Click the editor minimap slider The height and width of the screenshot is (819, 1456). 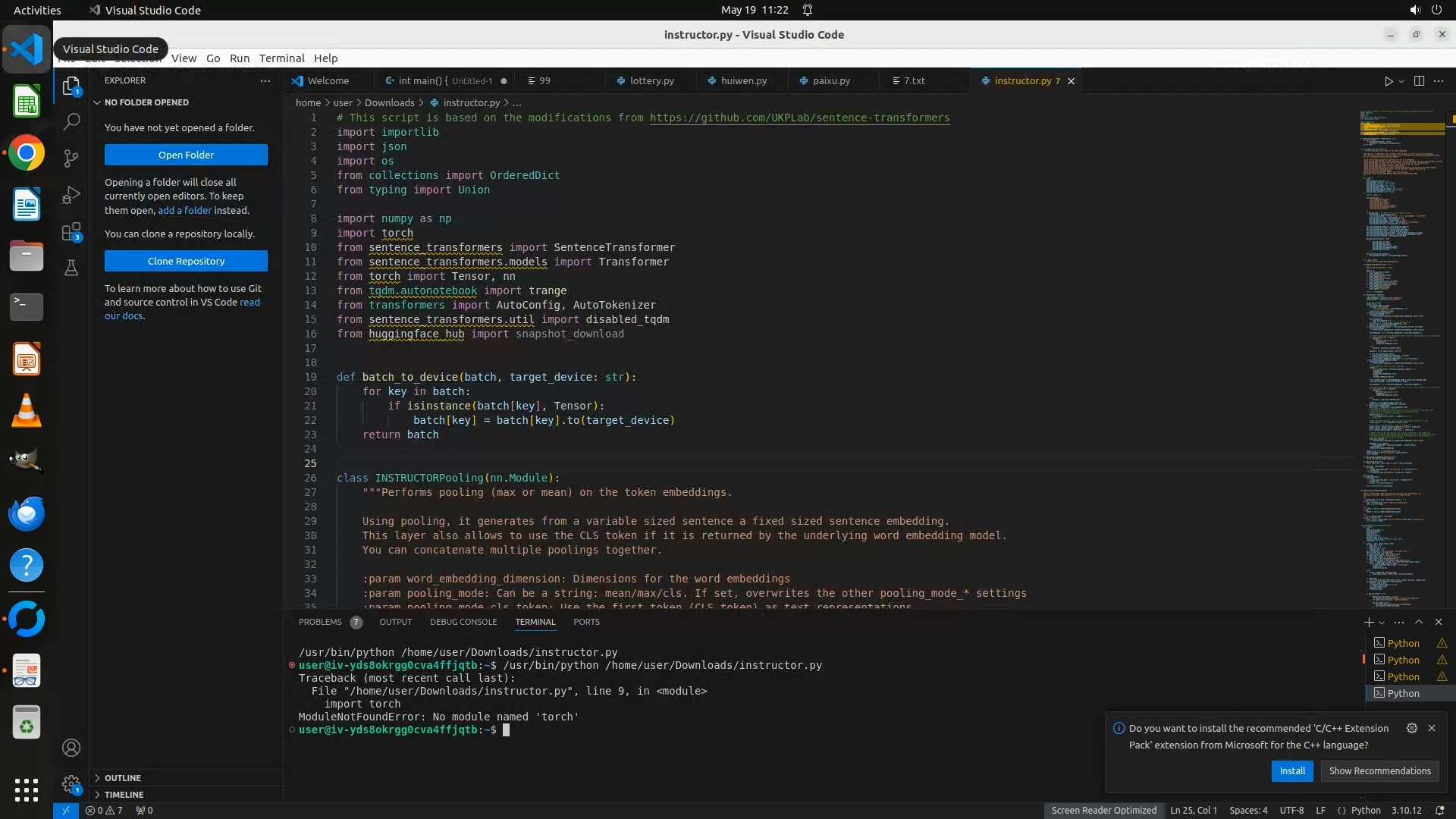[1401, 129]
